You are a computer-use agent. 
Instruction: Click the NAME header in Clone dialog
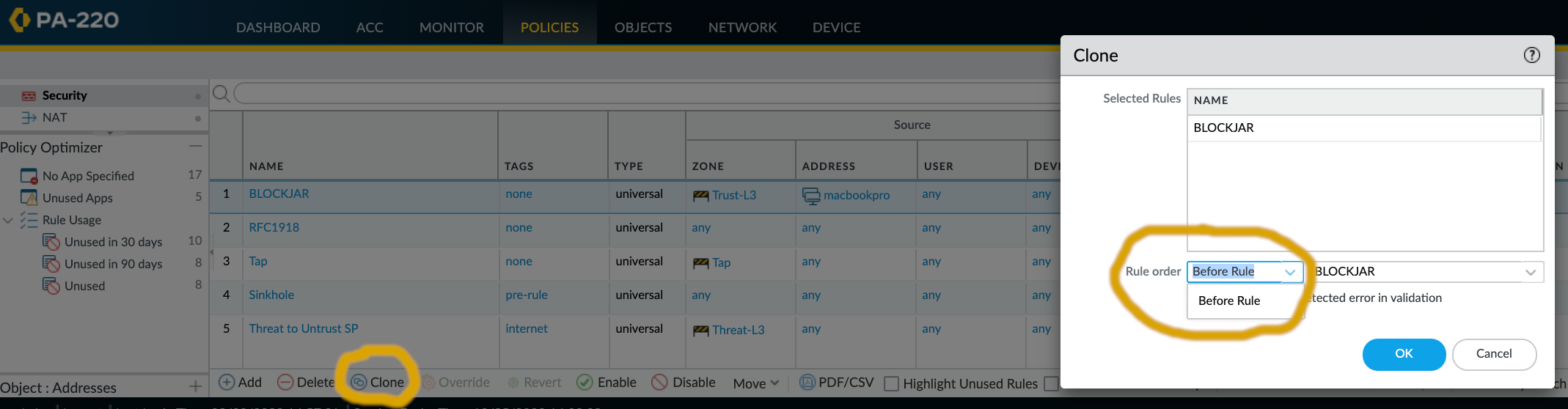coord(1211,100)
